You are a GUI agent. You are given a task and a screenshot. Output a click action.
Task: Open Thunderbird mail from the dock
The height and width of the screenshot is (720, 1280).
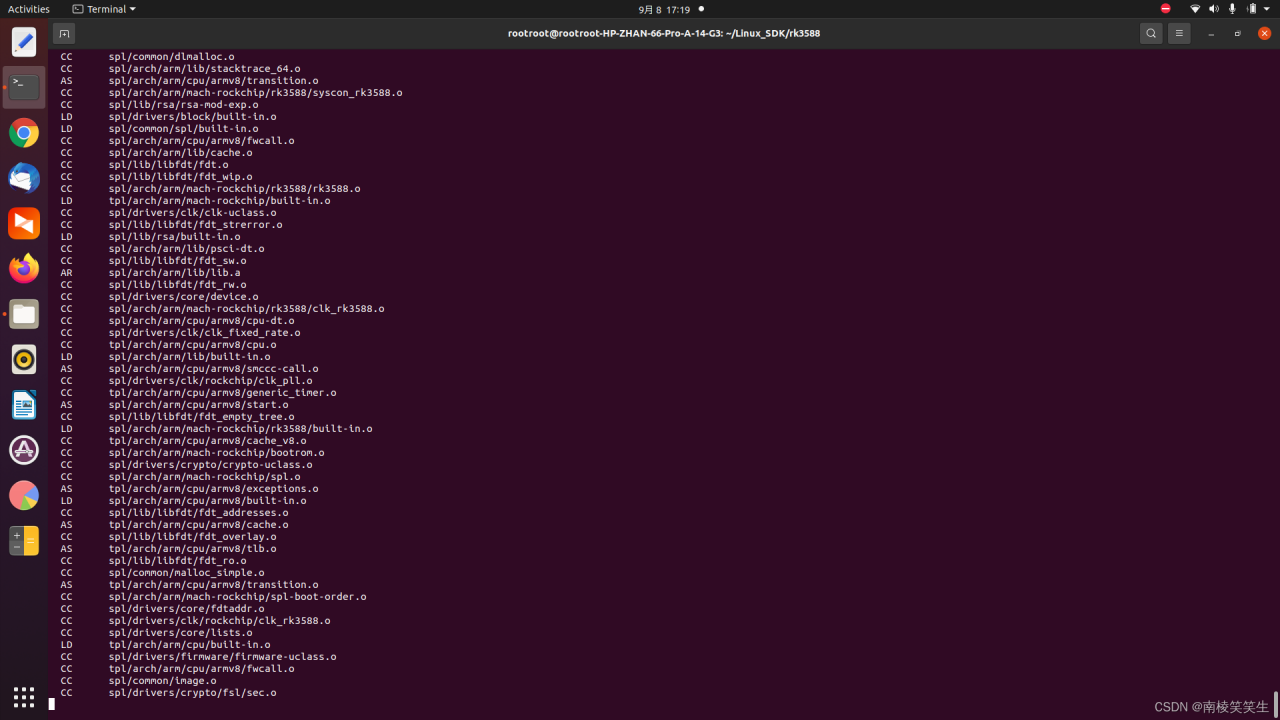point(24,178)
